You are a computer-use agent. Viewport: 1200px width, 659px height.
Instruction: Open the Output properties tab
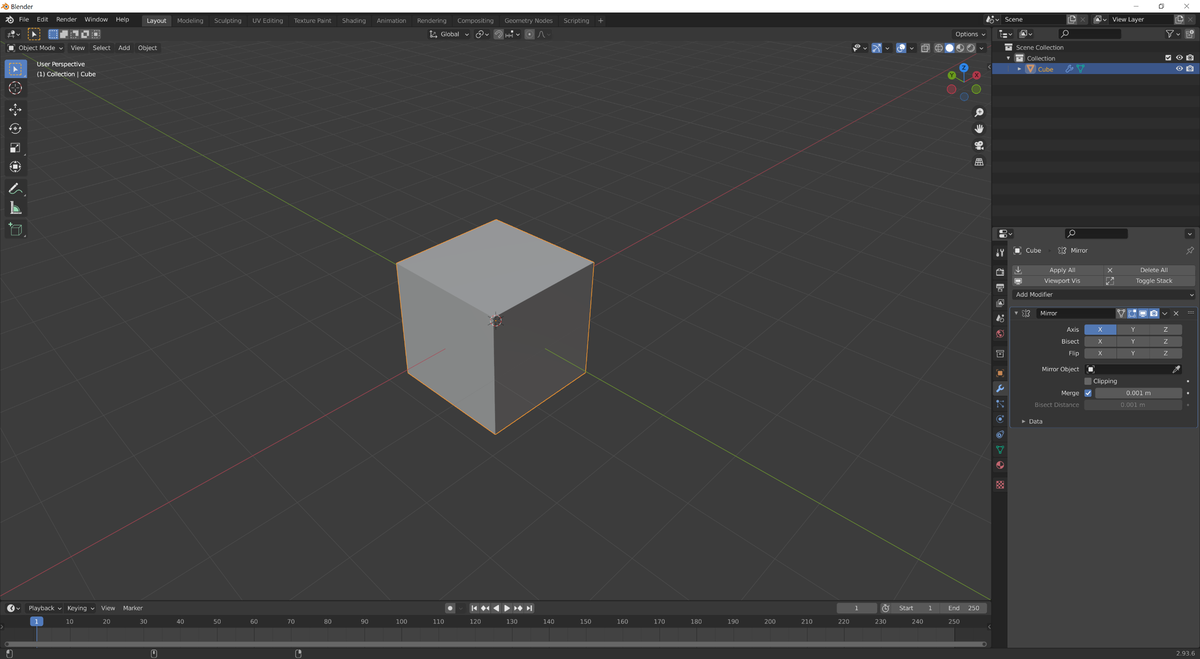[x=1000, y=288]
